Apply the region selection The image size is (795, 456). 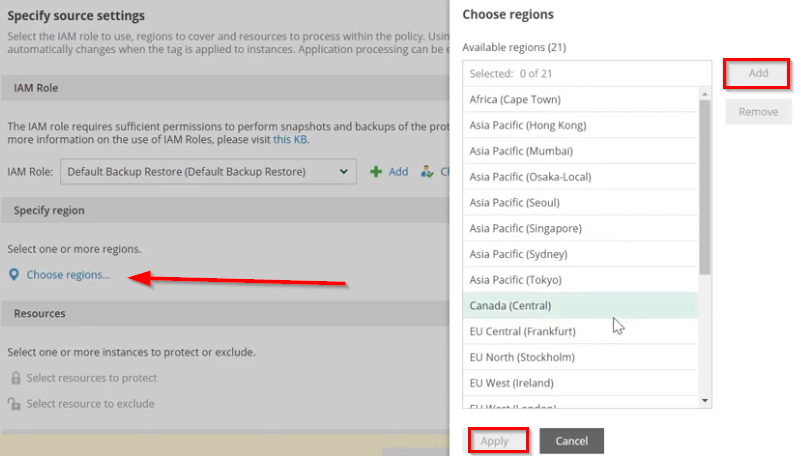point(498,441)
